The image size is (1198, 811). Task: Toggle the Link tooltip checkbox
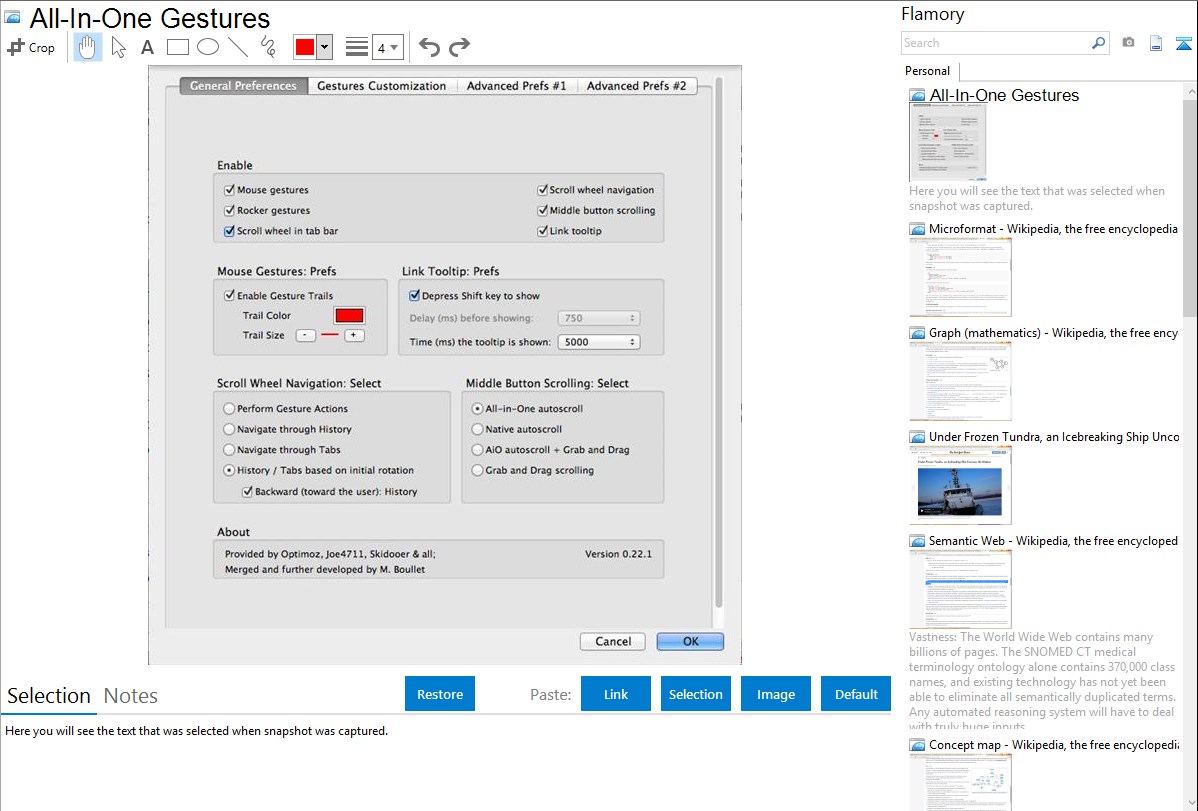[542, 231]
